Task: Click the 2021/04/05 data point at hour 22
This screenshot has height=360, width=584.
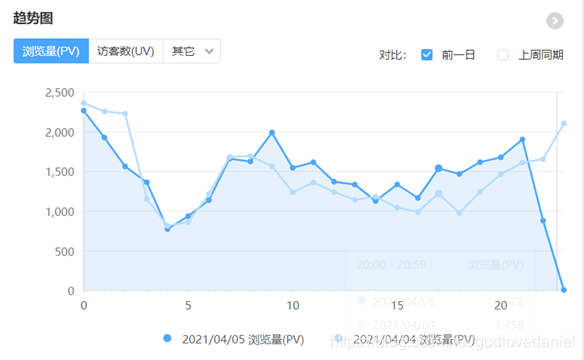Action: 543,221
